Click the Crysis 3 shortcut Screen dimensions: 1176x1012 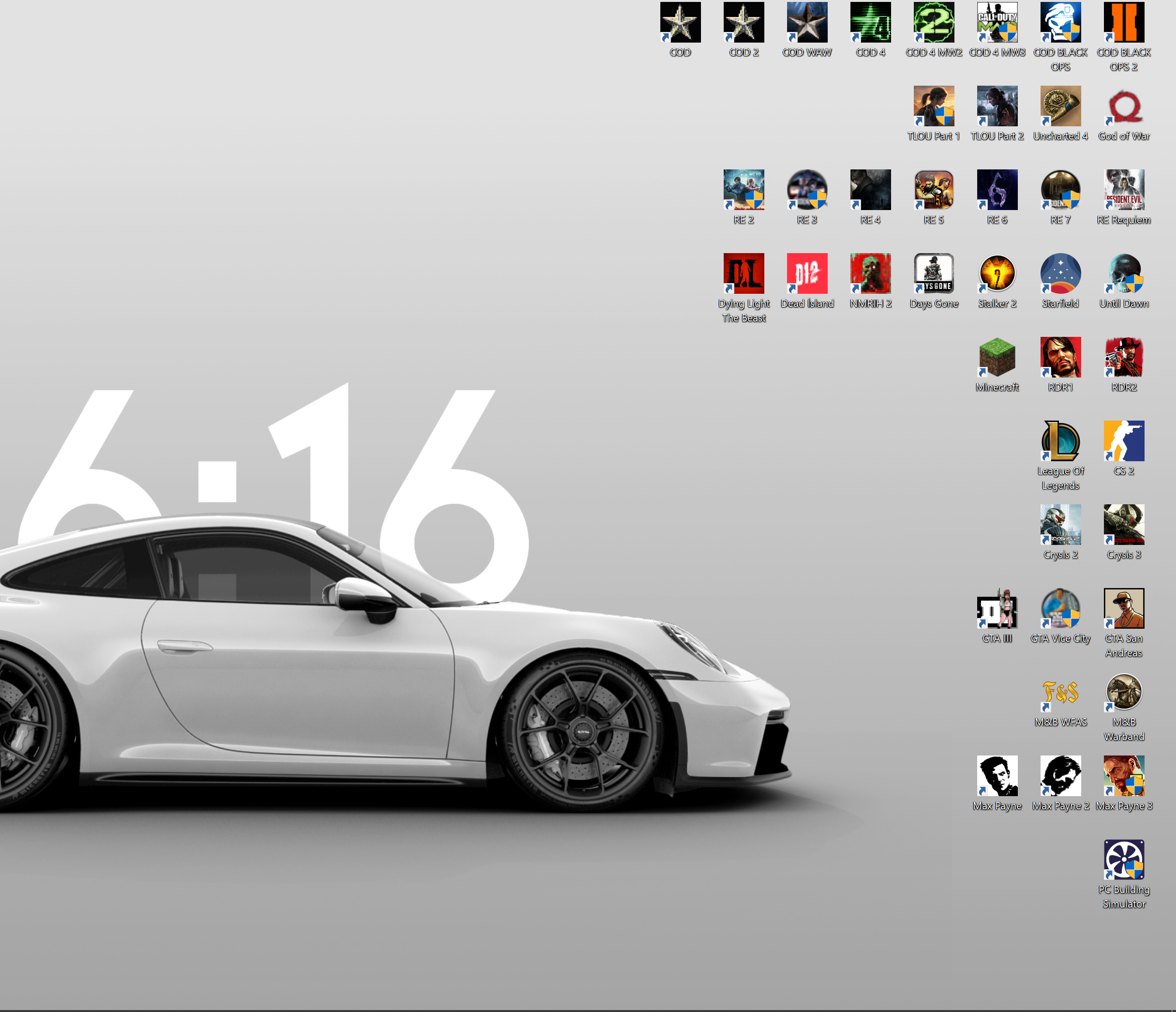tap(1124, 525)
